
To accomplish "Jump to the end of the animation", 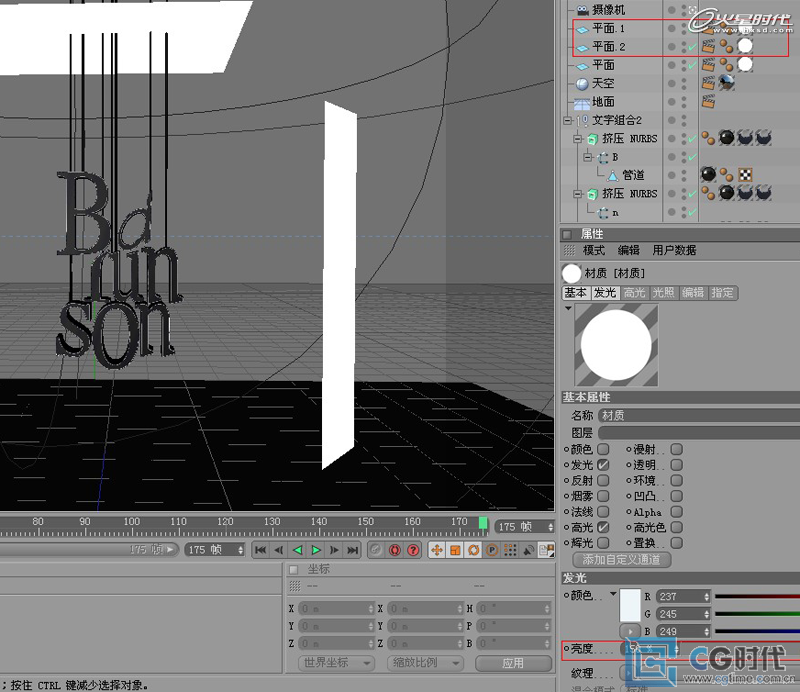I will click(353, 550).
